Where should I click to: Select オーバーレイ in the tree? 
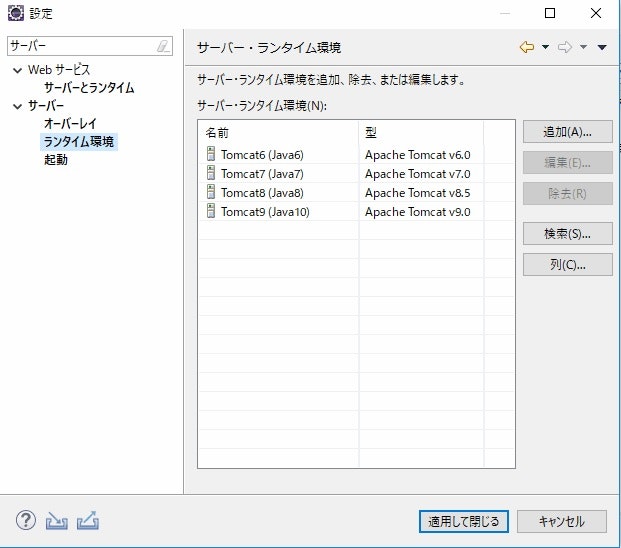click(x=70, y=124)
